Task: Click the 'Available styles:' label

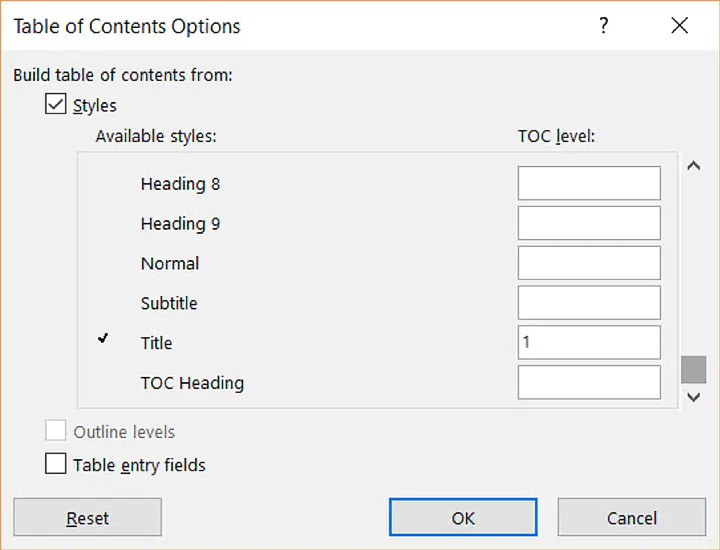Action: click(x=156, y=136)
